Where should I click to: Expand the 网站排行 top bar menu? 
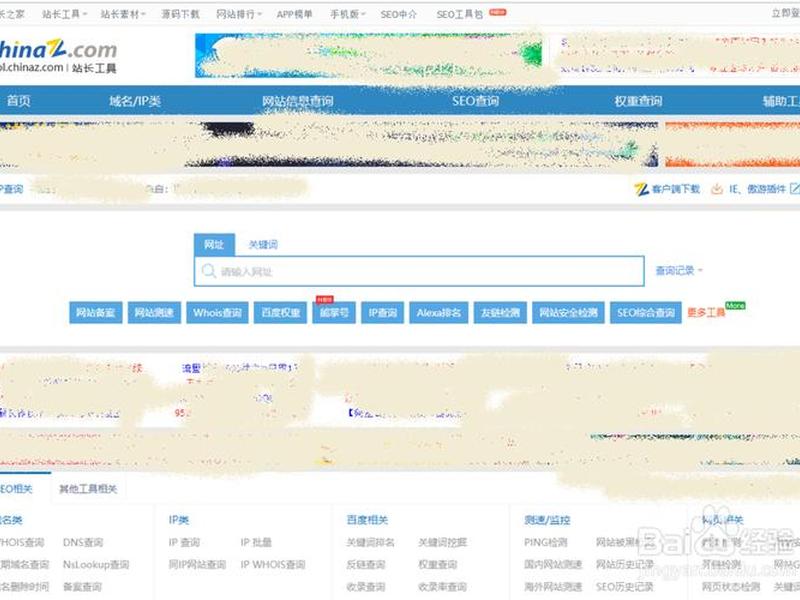[239, 14]
